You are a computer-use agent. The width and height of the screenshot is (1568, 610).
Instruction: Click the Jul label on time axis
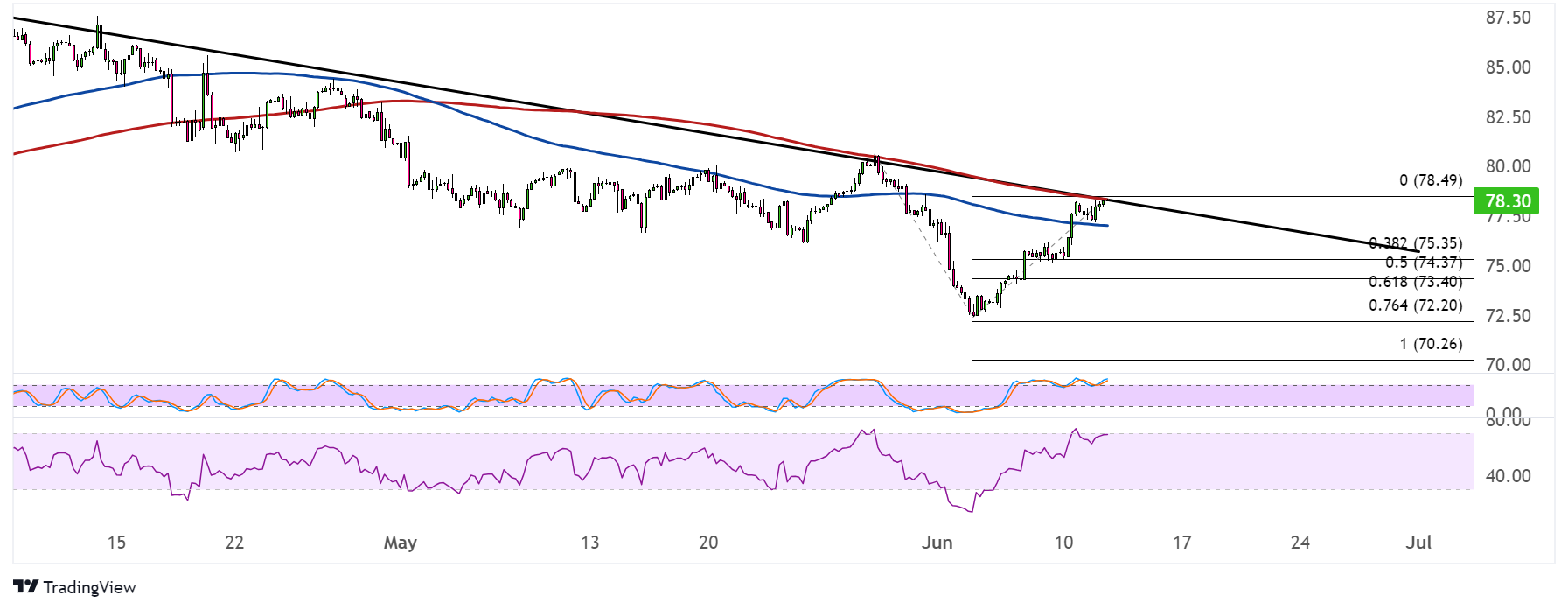(x=1418, y=543)
